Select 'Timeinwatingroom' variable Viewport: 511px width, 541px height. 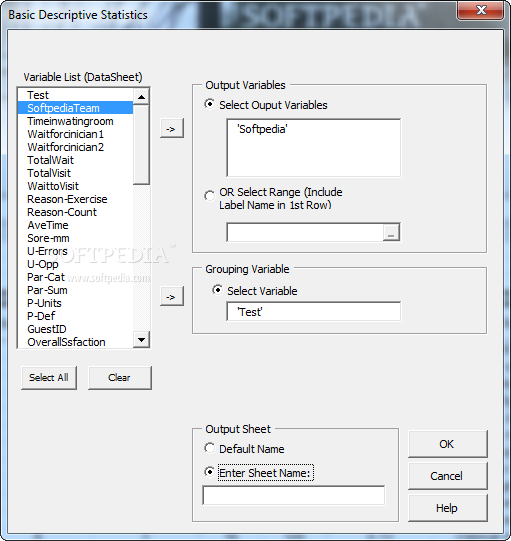pyautogui.click(x=75, y=121)
